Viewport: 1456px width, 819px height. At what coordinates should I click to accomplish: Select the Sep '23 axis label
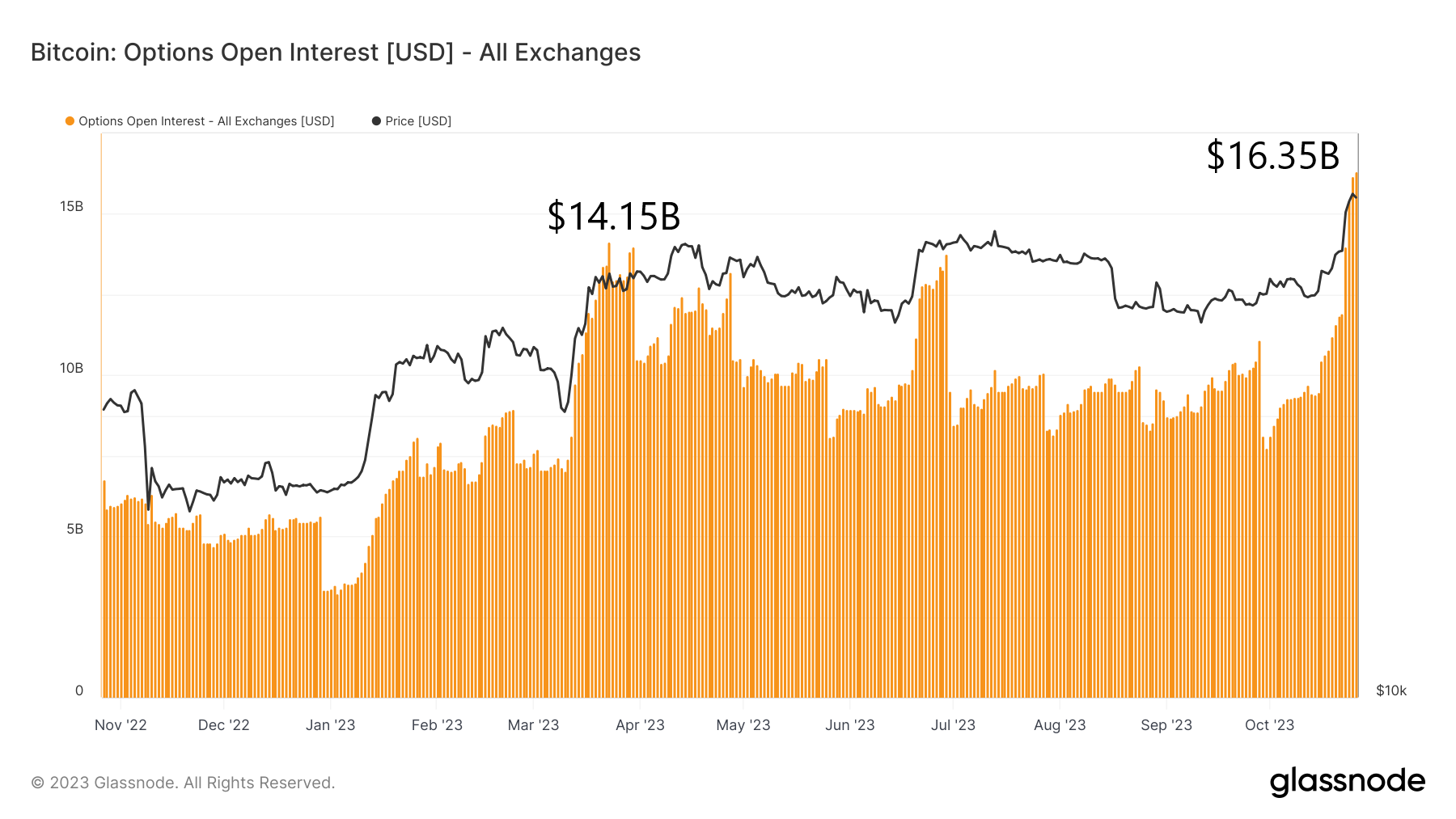1166,725
